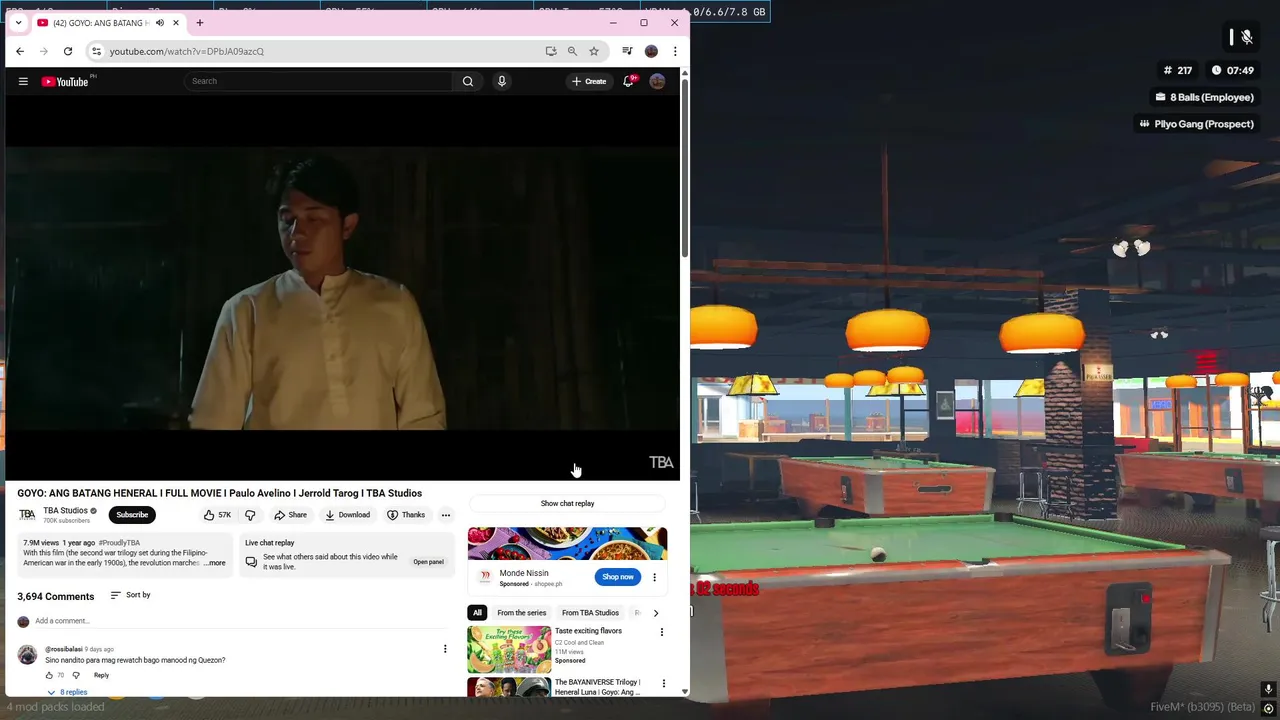Viewport: 1280px width, 720px height.
Task: Click the YouTube search field
Action: coord(318,81)
